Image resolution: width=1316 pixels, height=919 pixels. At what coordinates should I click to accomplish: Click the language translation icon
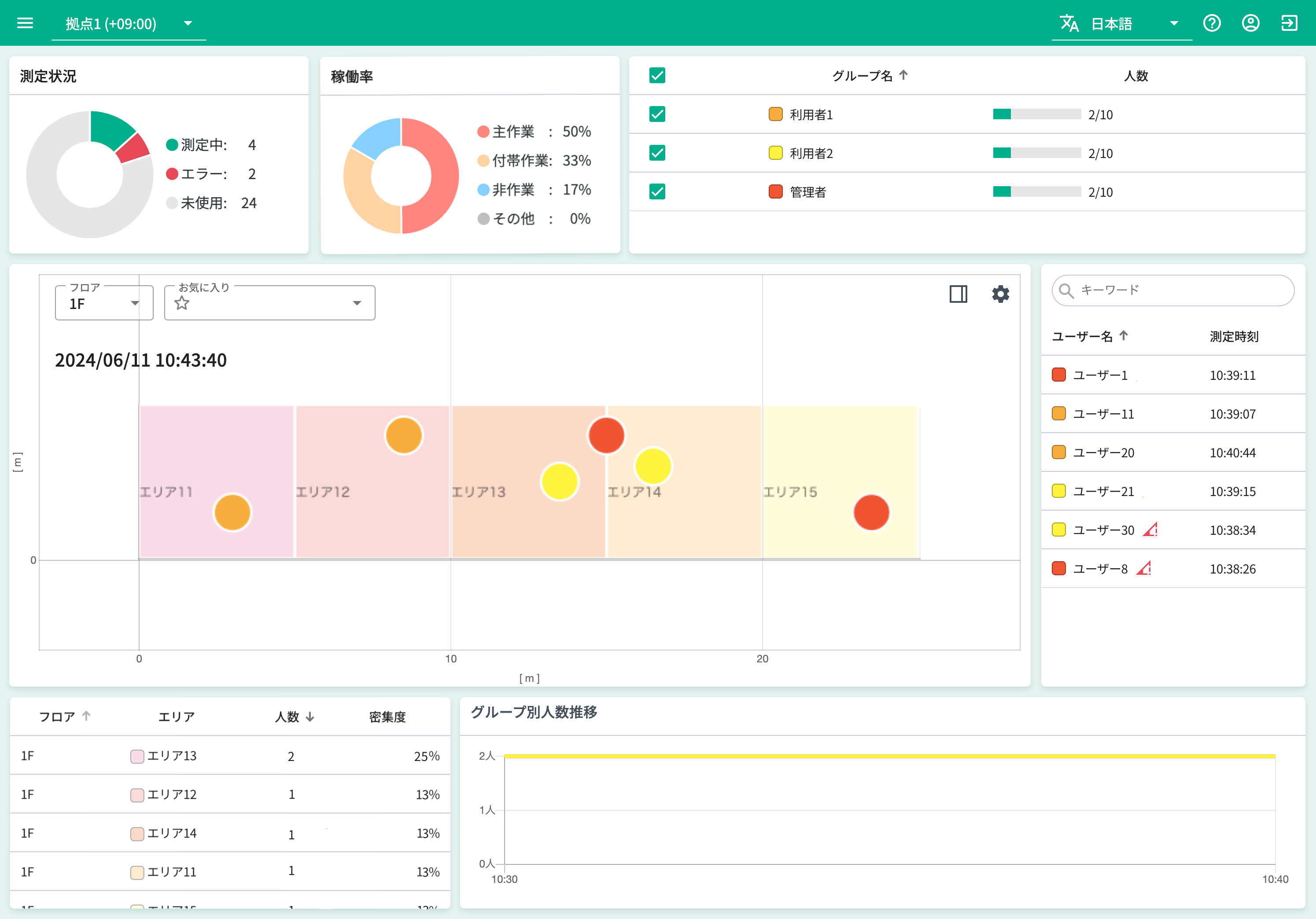(x=1069, y=23)
